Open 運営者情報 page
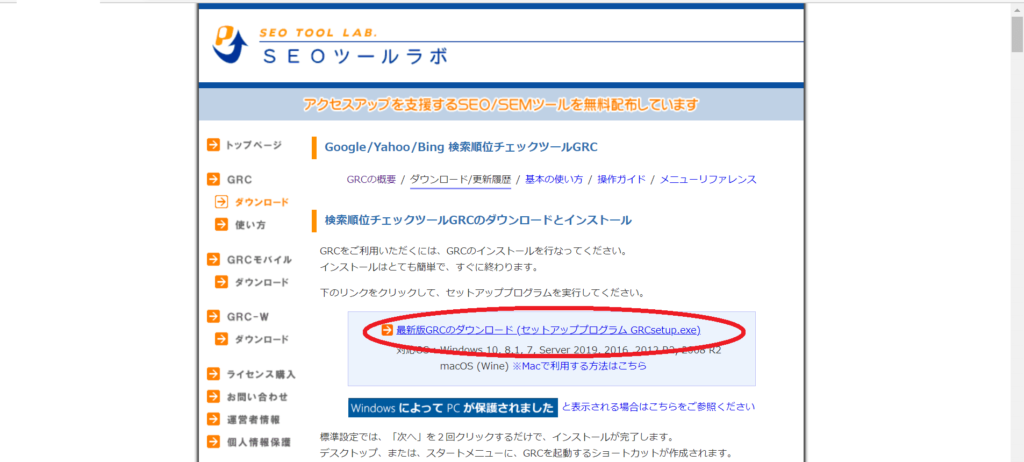The height and width of the screenshot is (462, 1024). [x=253, y=420]
